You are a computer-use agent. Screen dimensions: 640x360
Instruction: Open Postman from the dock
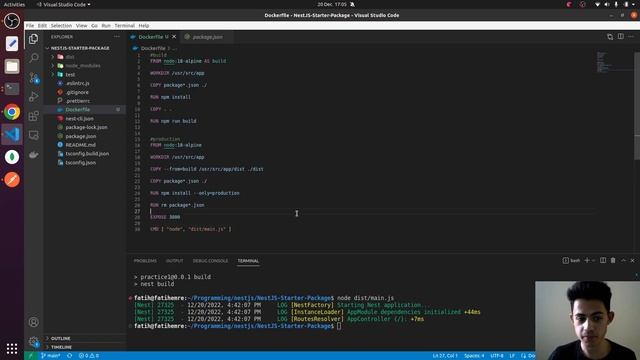click(12, 180)
